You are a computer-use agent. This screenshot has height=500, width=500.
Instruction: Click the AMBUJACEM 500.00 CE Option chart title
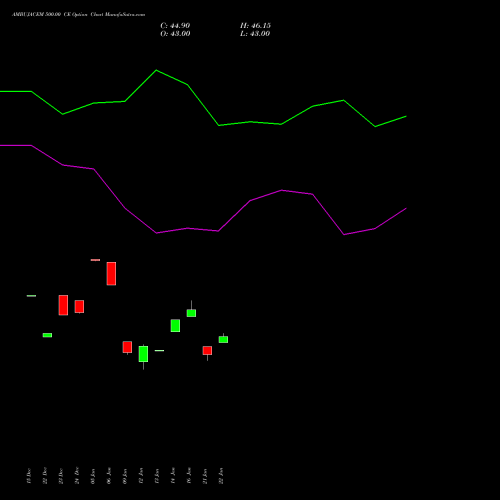pyautogui.click(x=78, y=15)
